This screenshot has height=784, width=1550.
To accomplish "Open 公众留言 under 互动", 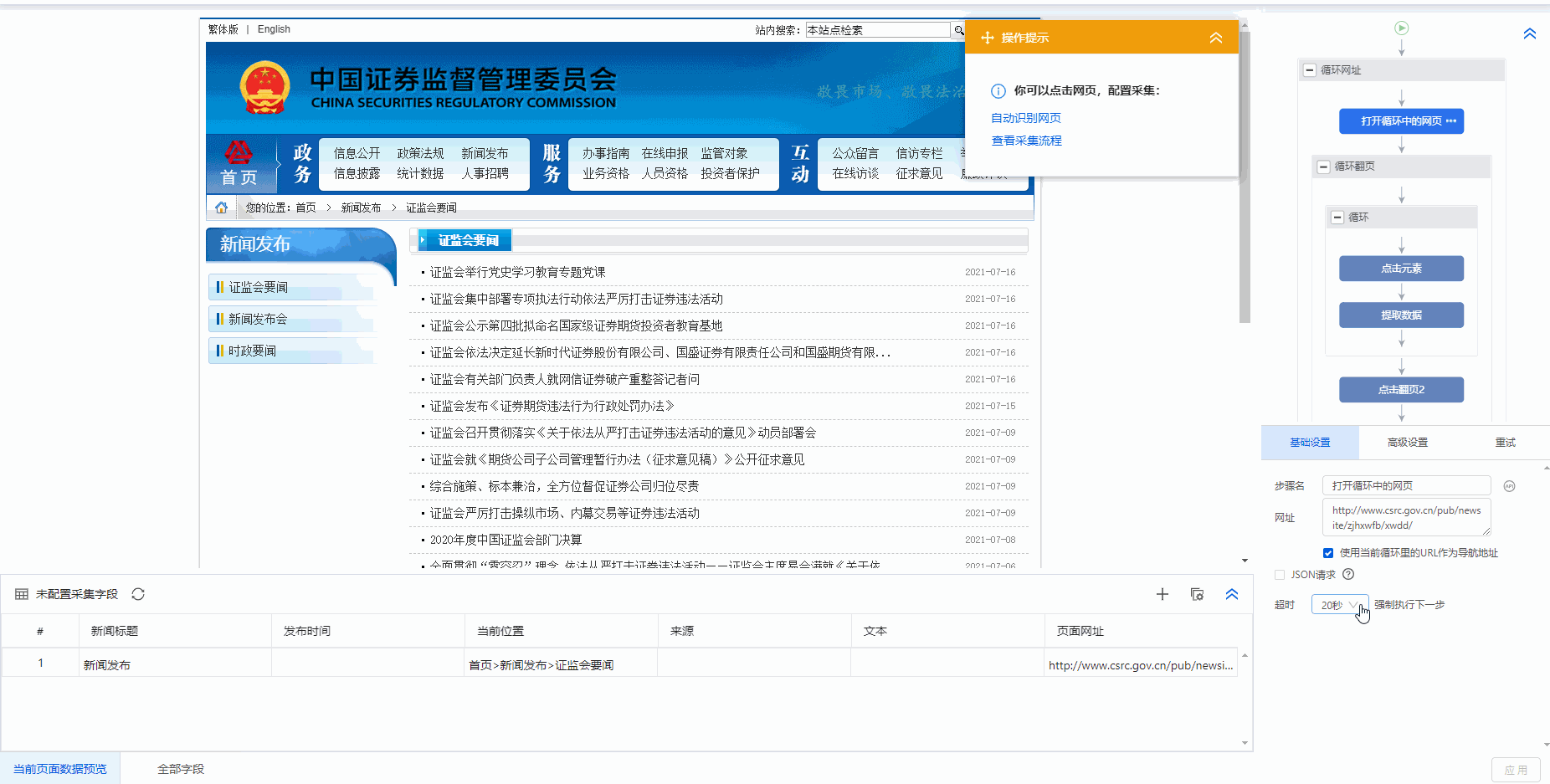I will click(855, 153).
